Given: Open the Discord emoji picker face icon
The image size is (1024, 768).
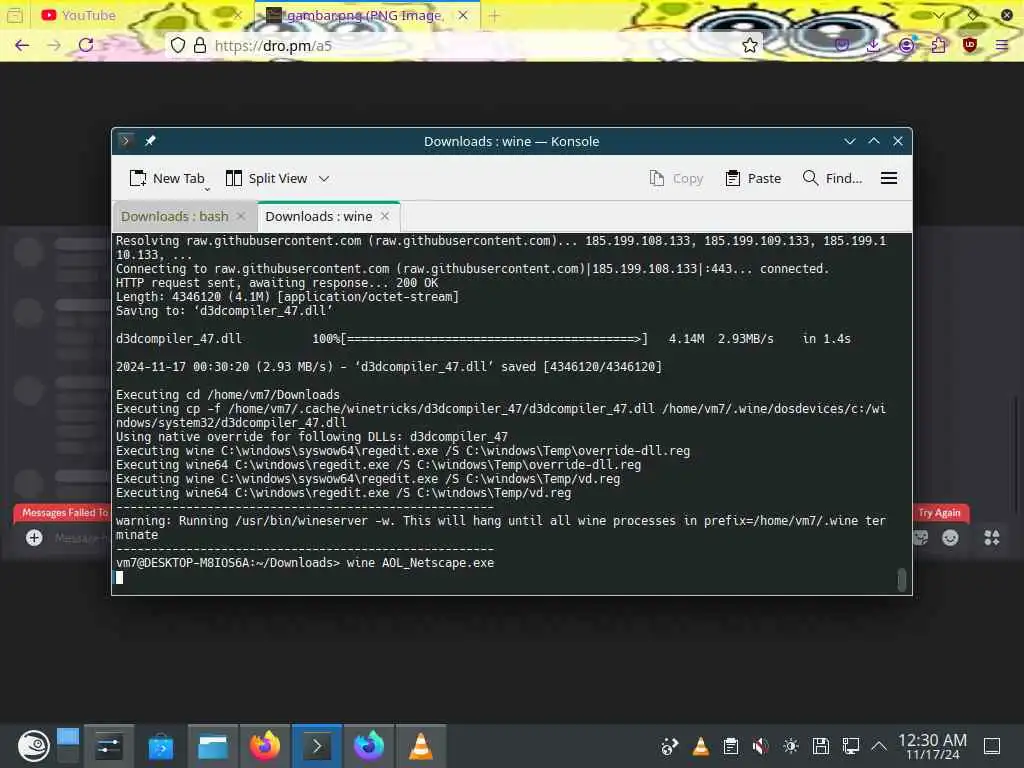Looking at the screenshot, I should click(950, 537).
